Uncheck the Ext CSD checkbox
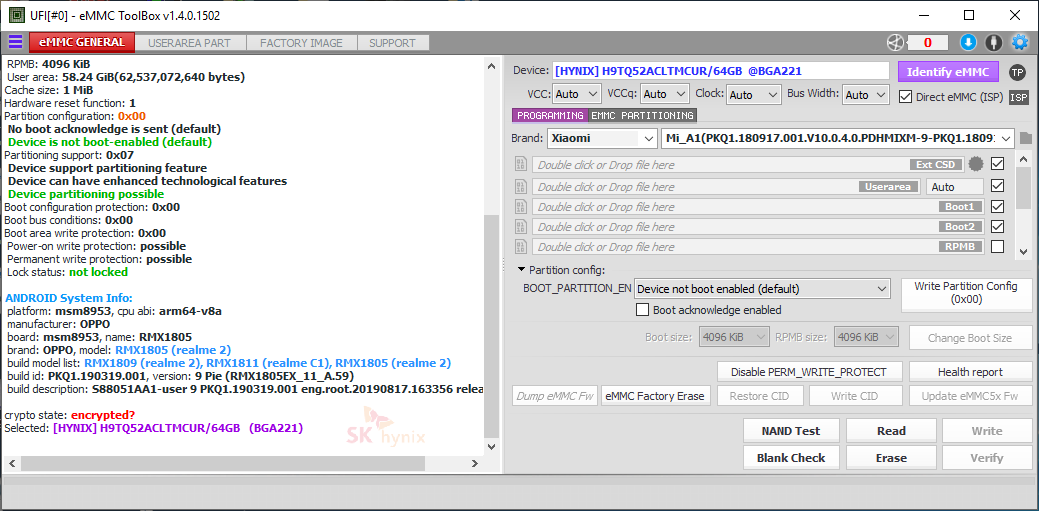Viewport: 1039px width, 511px height. tap(997, 163)
